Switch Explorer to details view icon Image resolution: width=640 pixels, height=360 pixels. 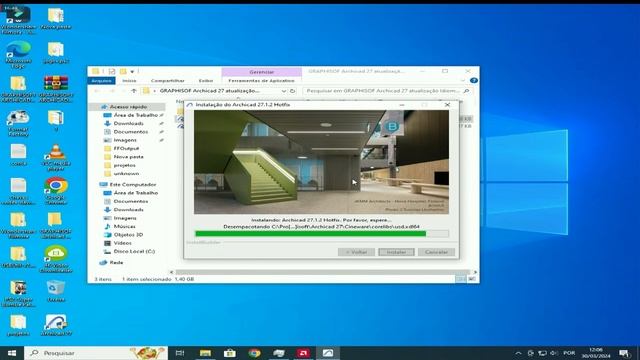point(460,279)
